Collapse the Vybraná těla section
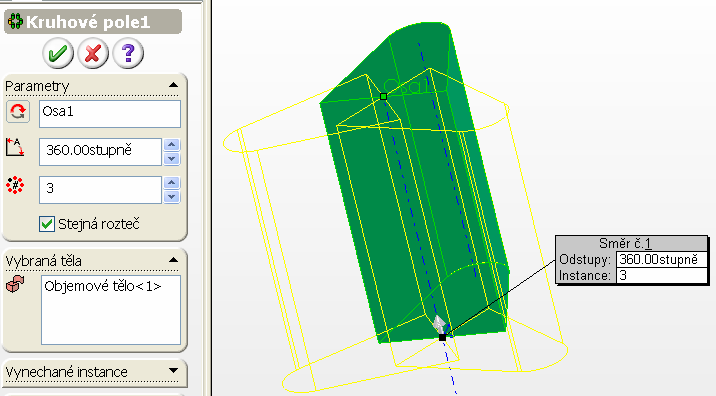Image resolution: width=716 pixels, height=396 pixels. point(173,260)
